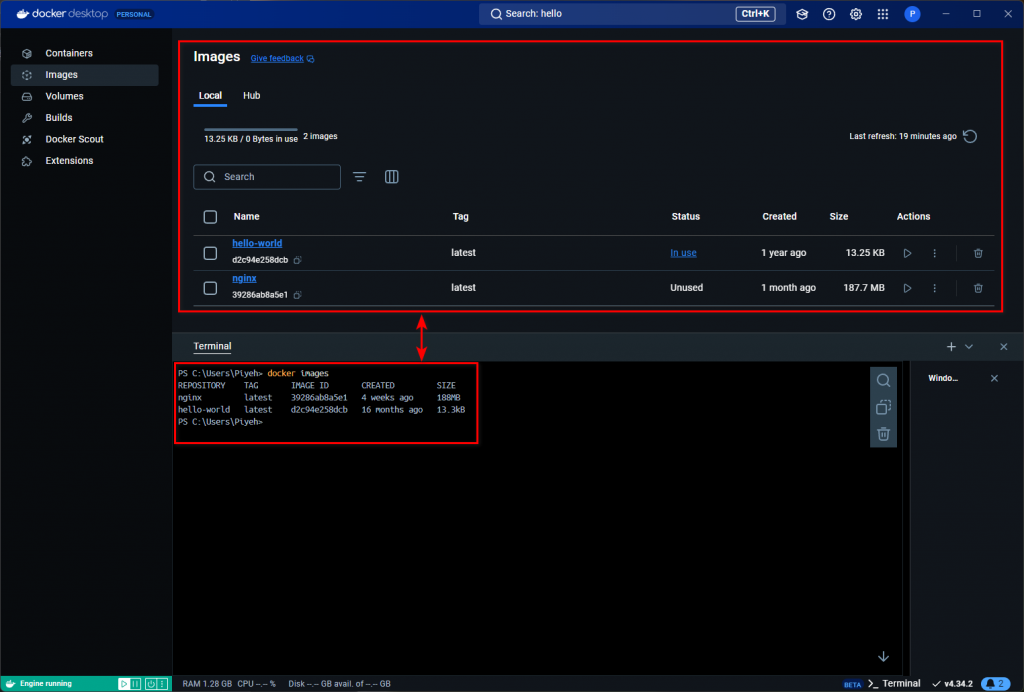Open more actions for nginx image
The image size is (1024, 692).
[935, 288]
